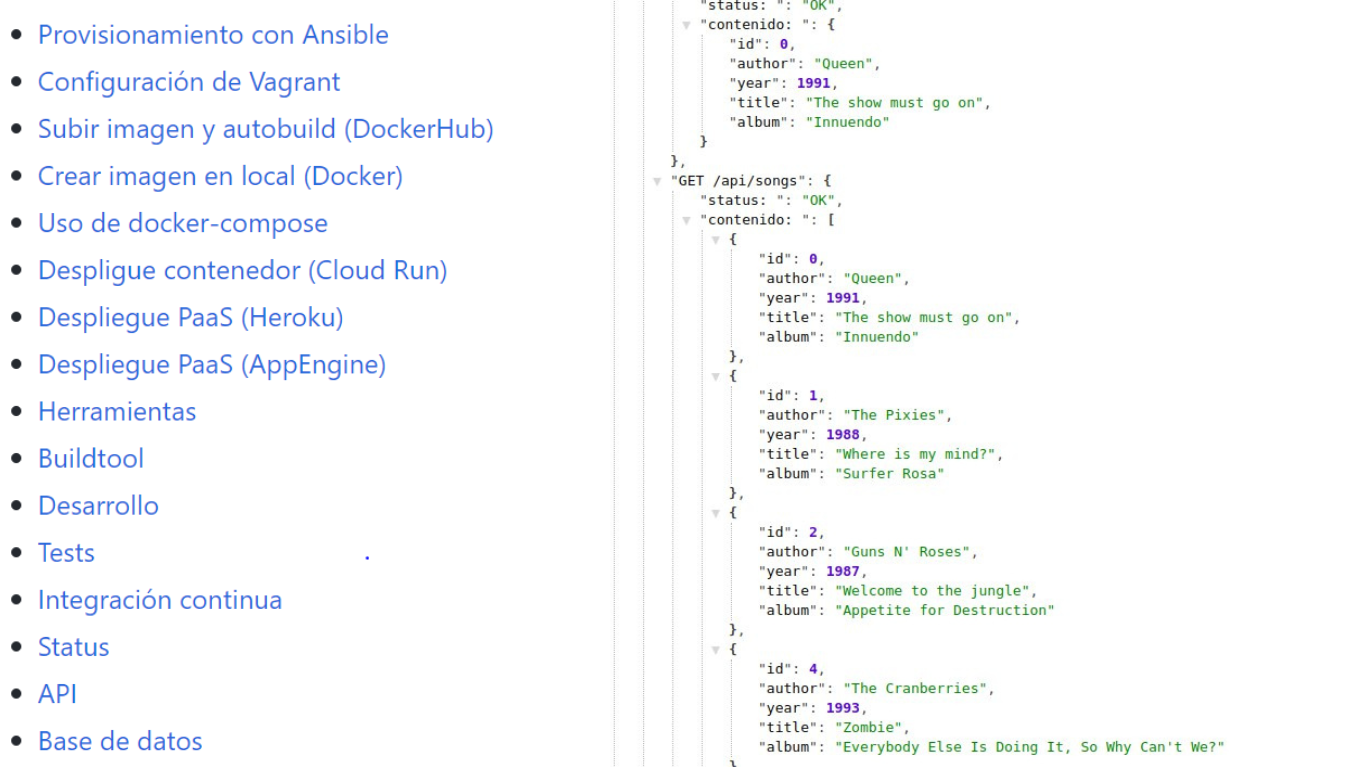
Task: Select the "Zombie" title value
Action: 869,728
